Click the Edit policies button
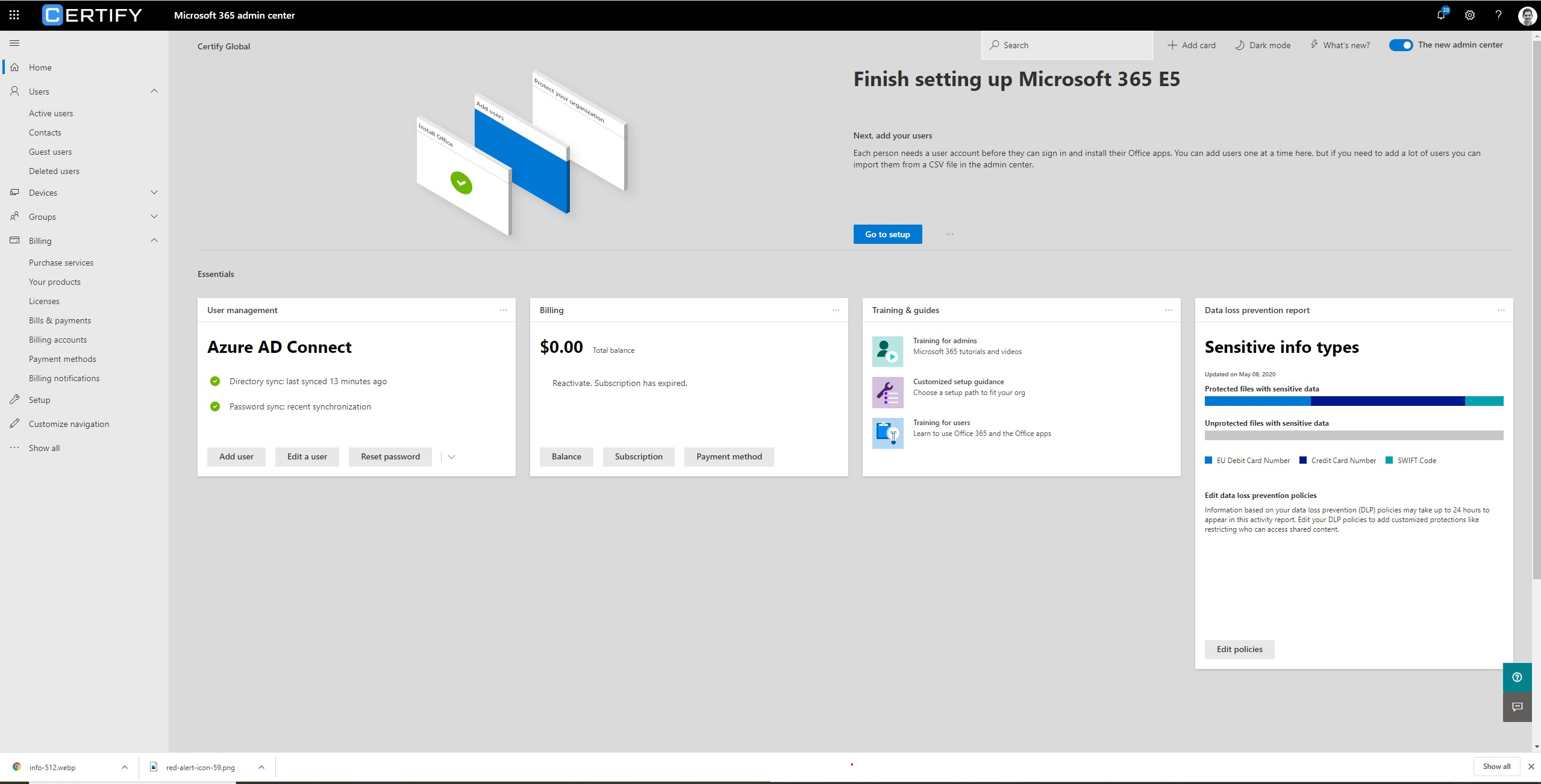Screen dimensions: 1541x784 tap(1239, 649)
